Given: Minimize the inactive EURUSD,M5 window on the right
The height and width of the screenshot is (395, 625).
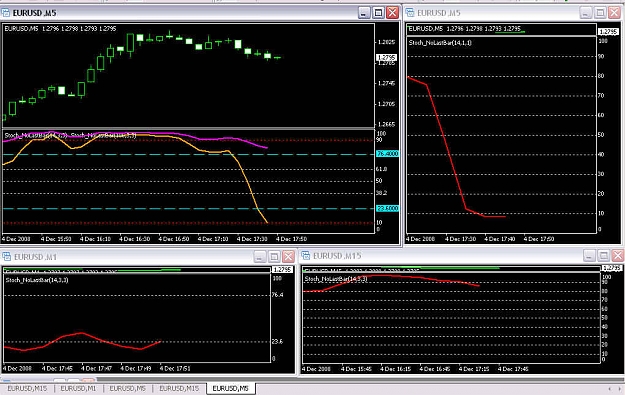Looking at the screenshot, I should 585,13.
